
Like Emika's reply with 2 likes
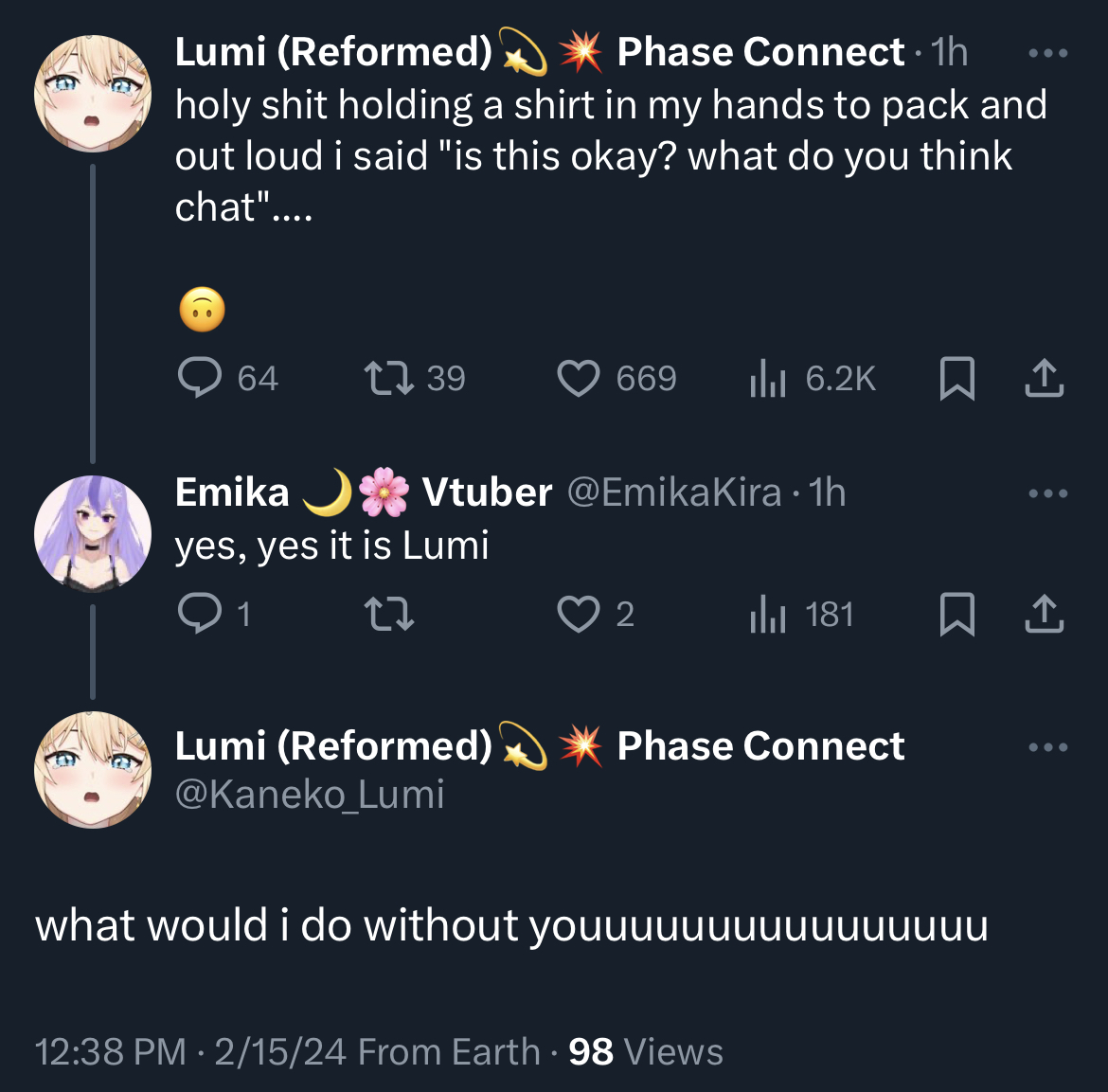[578, 614]
